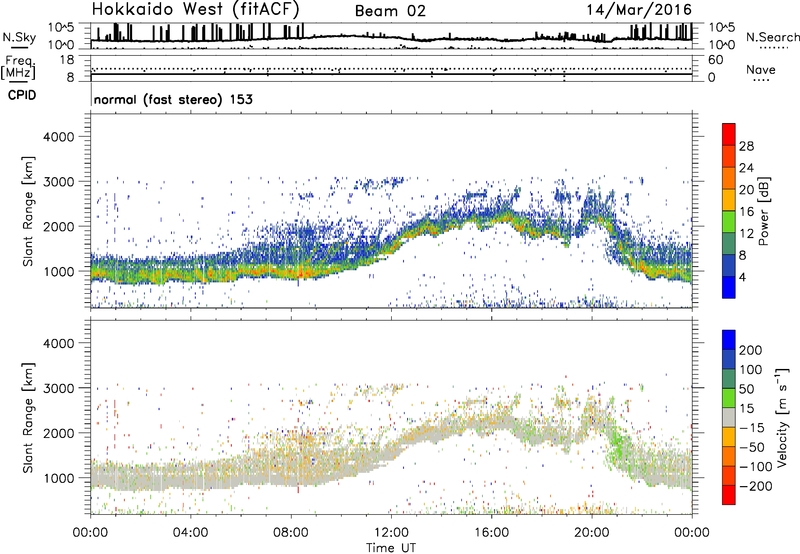Click the '08:00' time tick label
Image resolution: width=800 pixels, height=554 pixels.
click(x=291, y=533)
